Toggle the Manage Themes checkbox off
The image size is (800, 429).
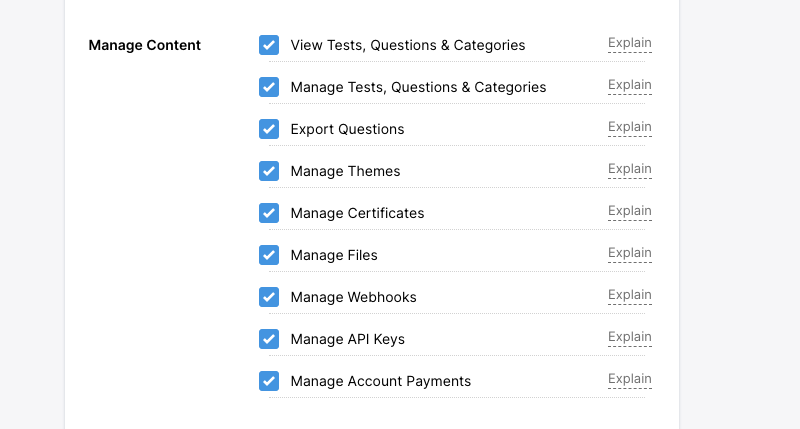pyautogui.click(x=269, y=171)
